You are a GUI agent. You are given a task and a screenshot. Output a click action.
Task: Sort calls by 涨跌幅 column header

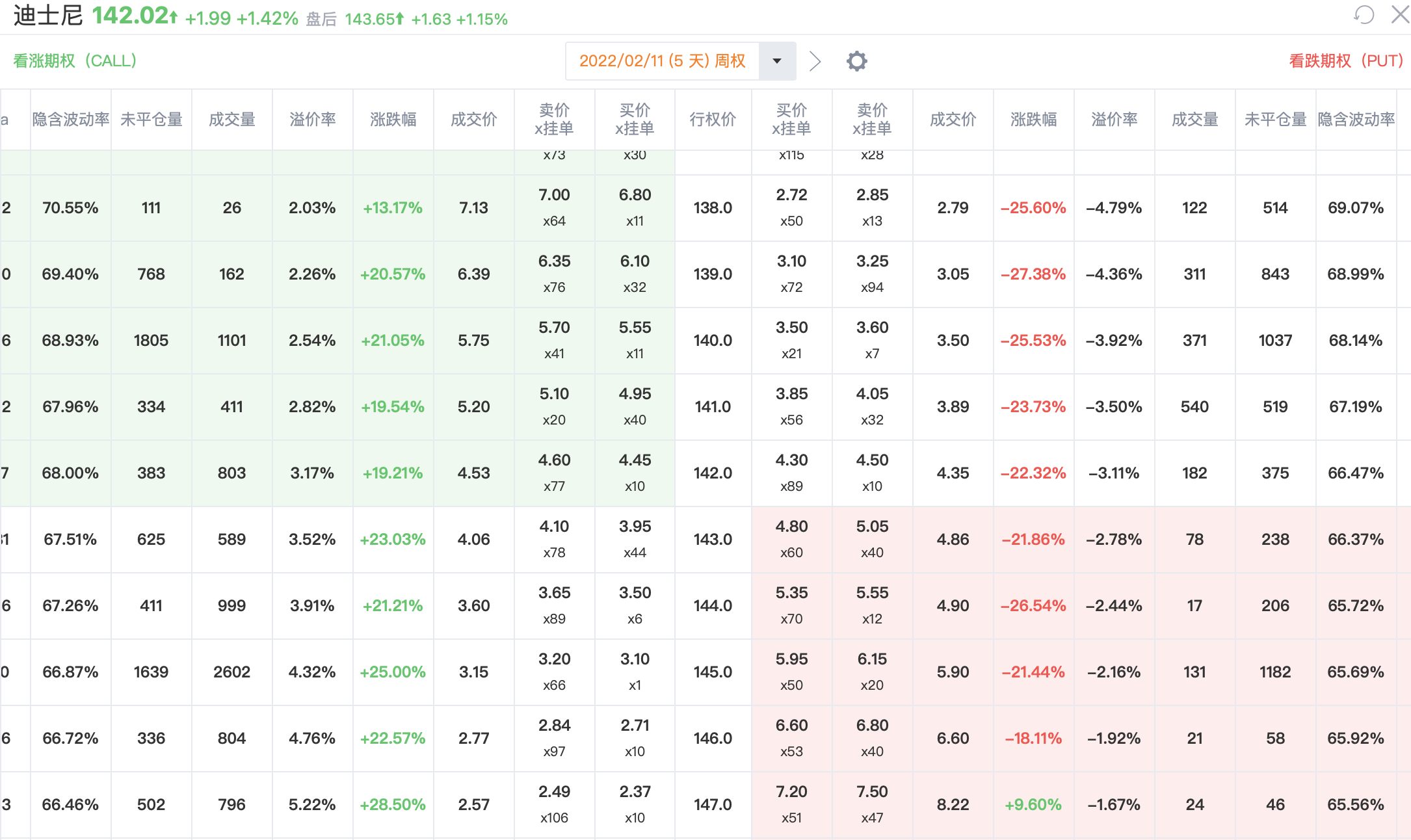[x=393, y=120]
